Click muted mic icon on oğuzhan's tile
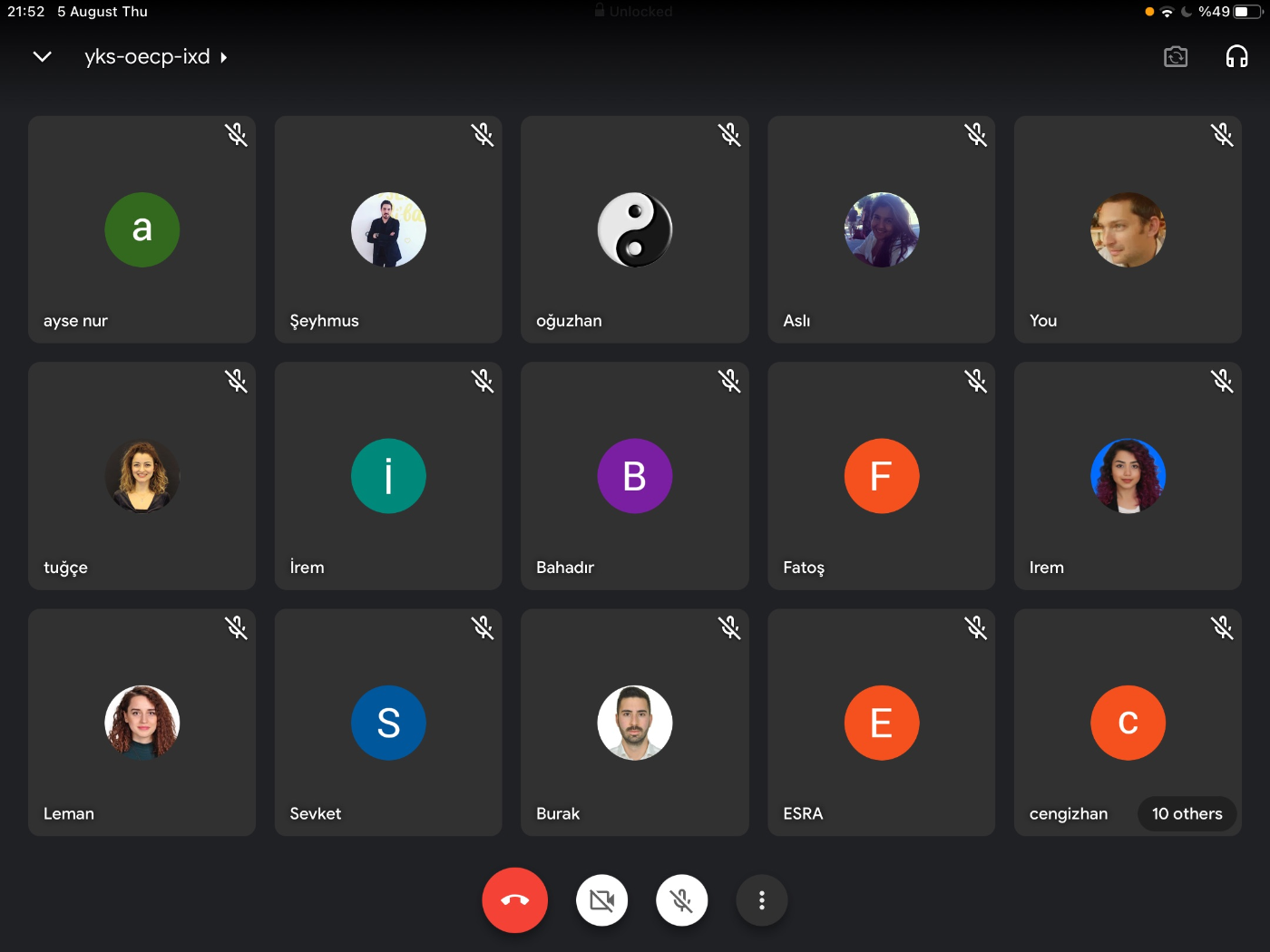The image size is (1270, 952). (729, 135)
